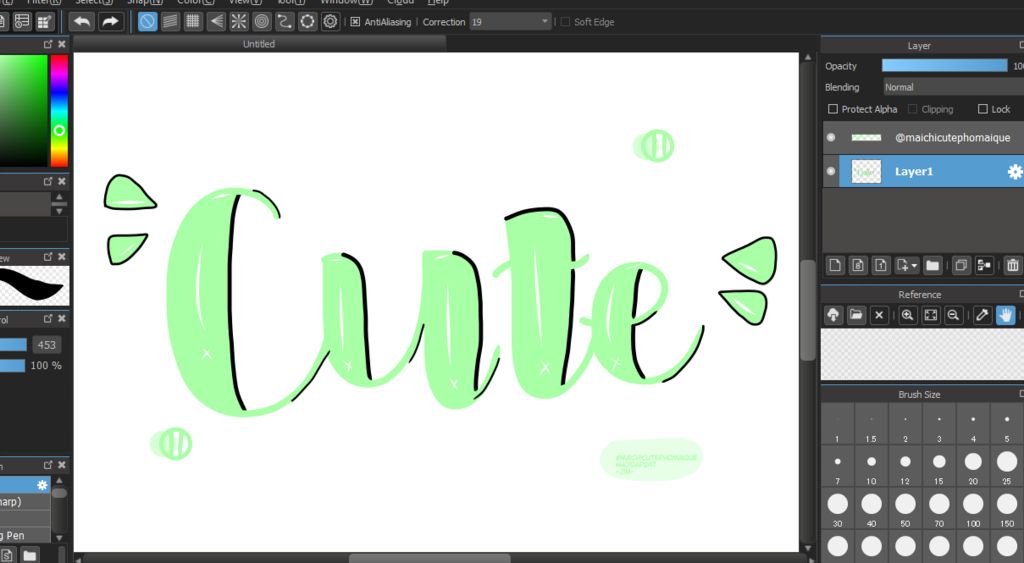Enable the curve snap icon
This screenshot has height=563, width=1024.
click(x=284, y=22)
